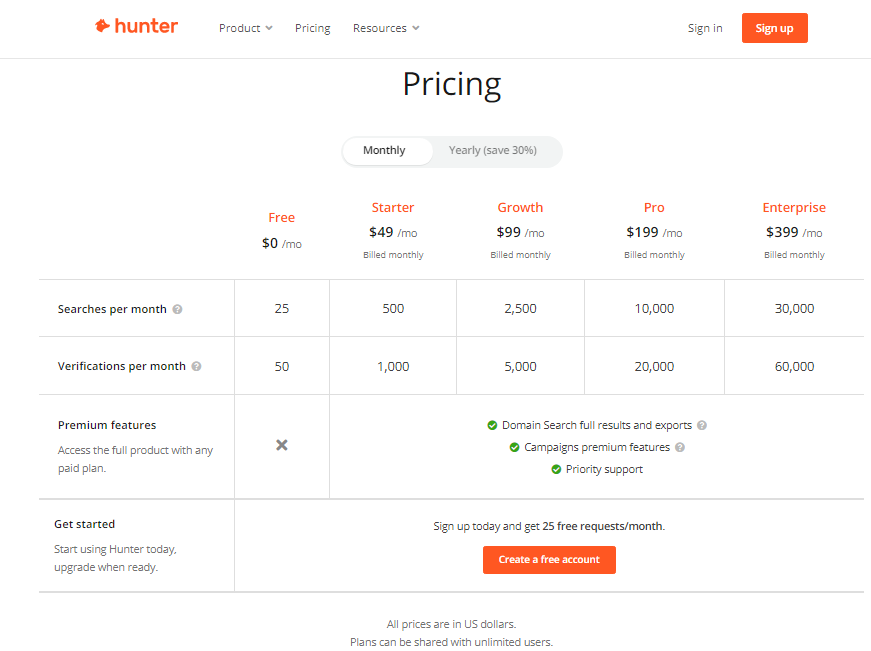Expand the Resources menu

coord(386,28)
